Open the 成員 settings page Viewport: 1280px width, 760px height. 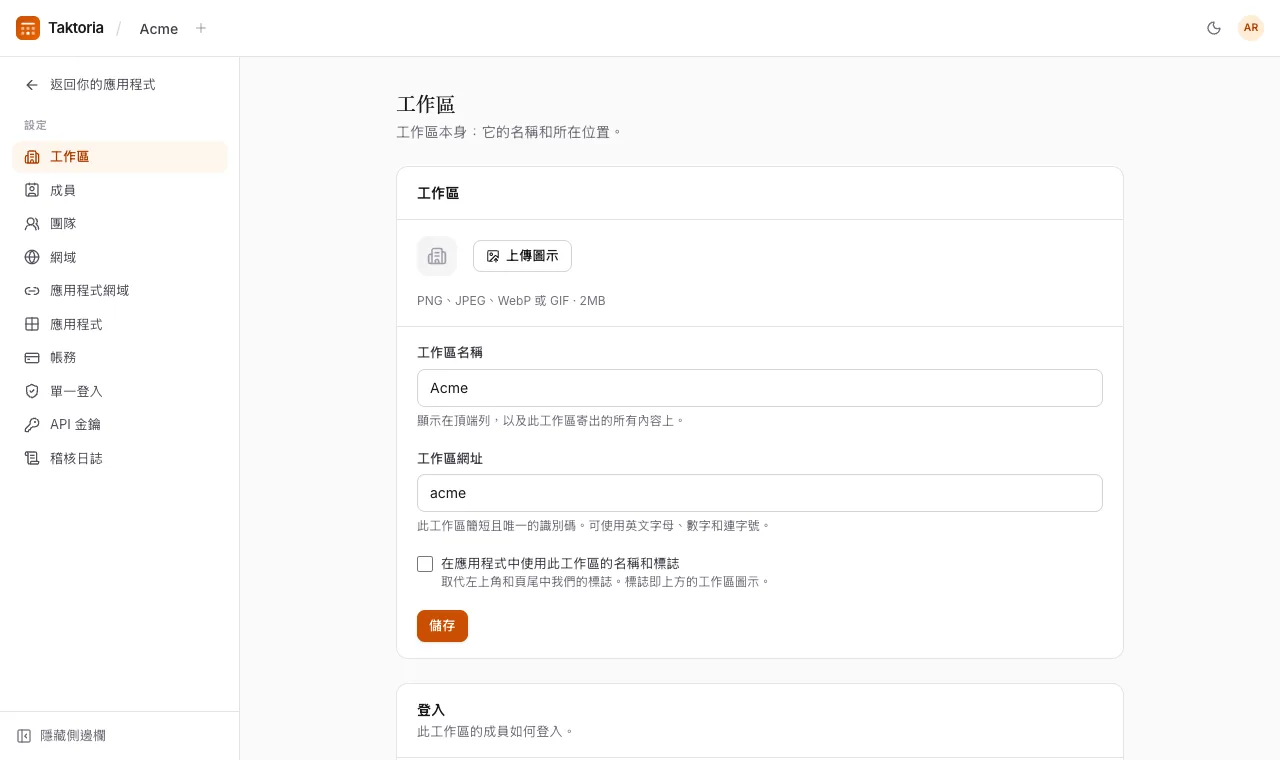pyautogui.click(x=120, y=190)
